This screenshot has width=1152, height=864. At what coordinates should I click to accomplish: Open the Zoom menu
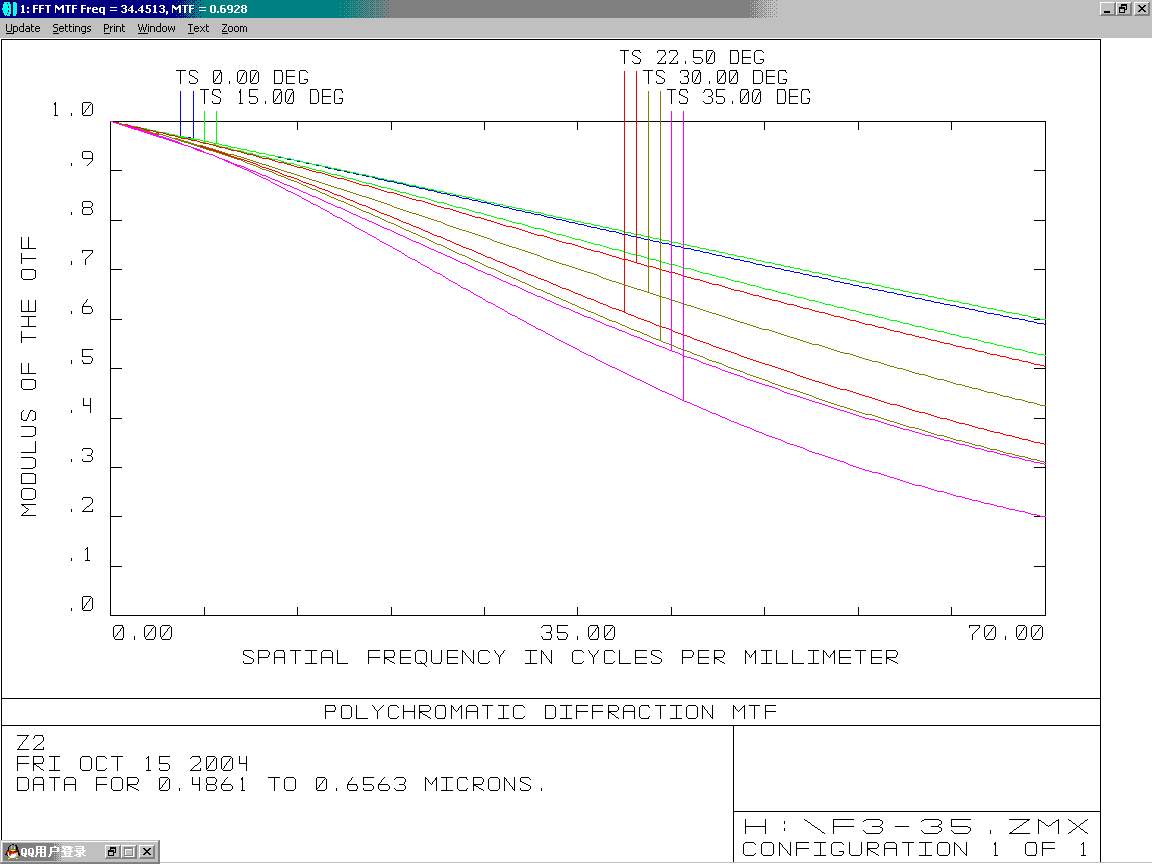(234, 28)
